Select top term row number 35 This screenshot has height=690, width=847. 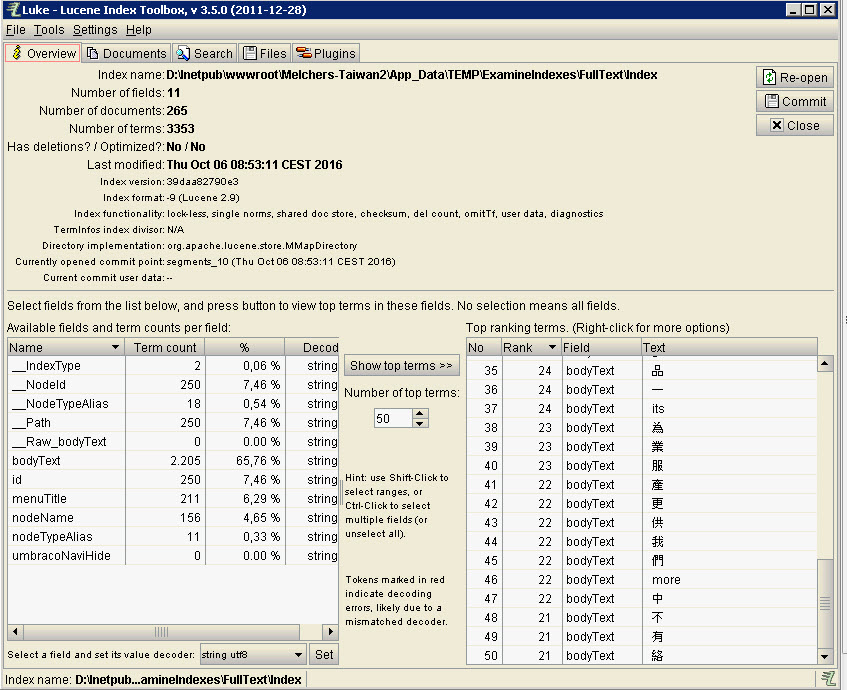pos(642,371)
